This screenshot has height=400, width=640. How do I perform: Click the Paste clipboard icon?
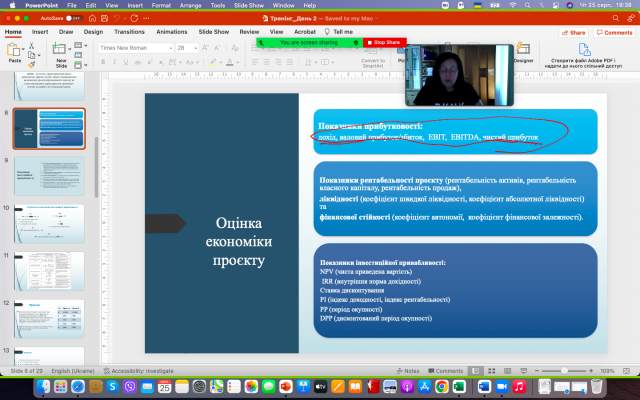click(x=14, y=50)
